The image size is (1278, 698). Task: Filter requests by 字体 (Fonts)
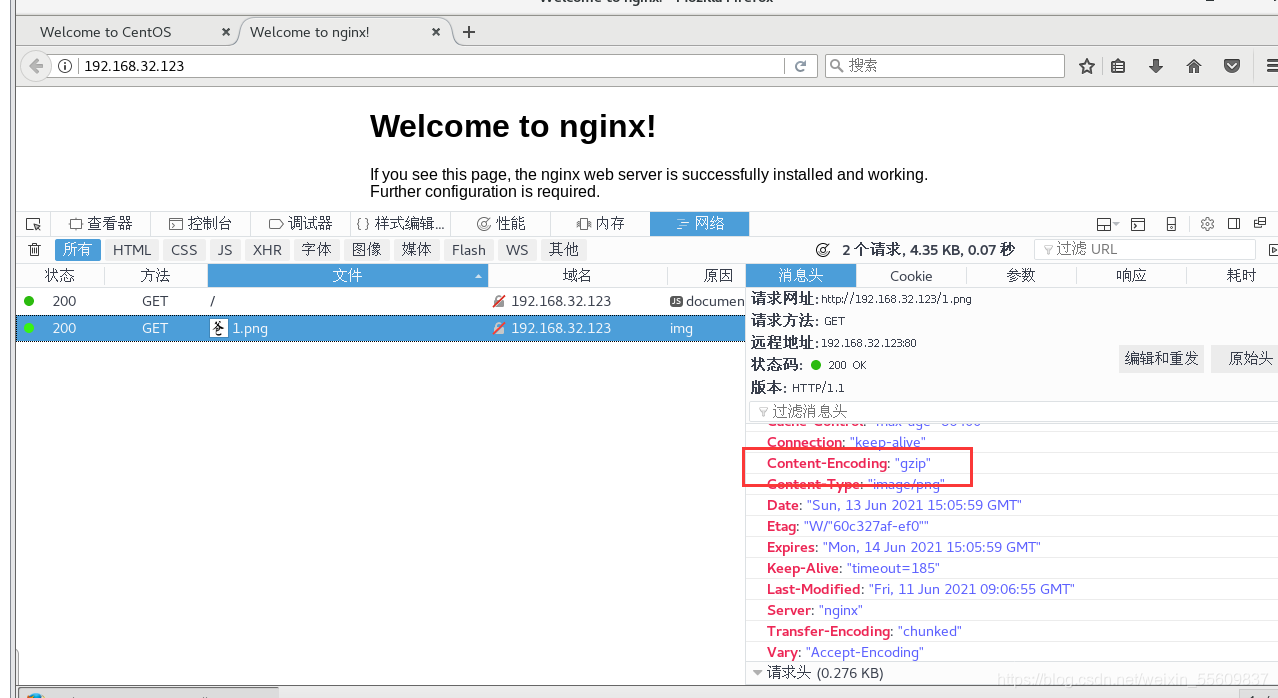(x=316, y=250)
